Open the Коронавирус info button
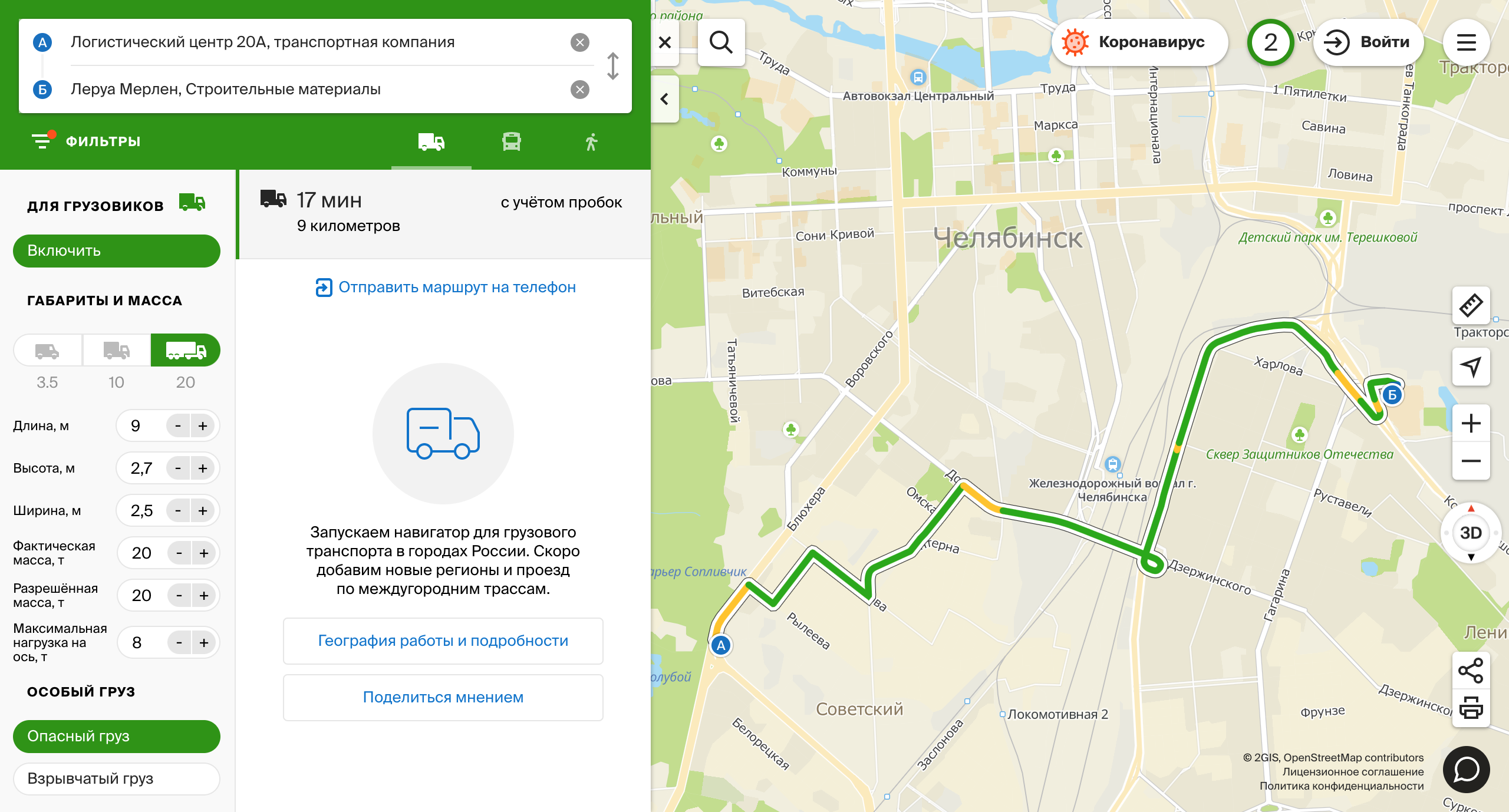 1140,42
